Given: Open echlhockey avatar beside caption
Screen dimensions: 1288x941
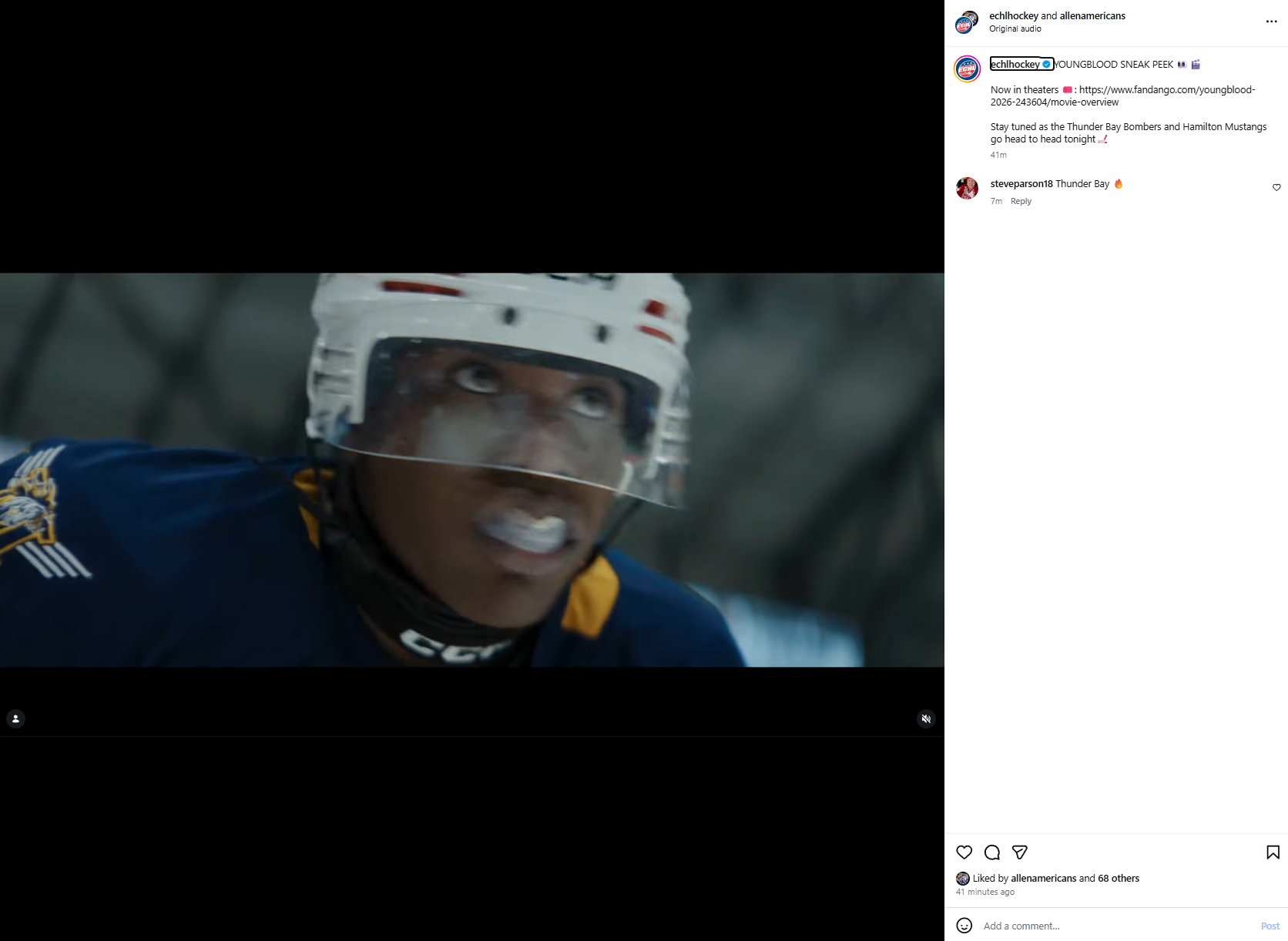Looking at the screenshot, I should 968,69.
